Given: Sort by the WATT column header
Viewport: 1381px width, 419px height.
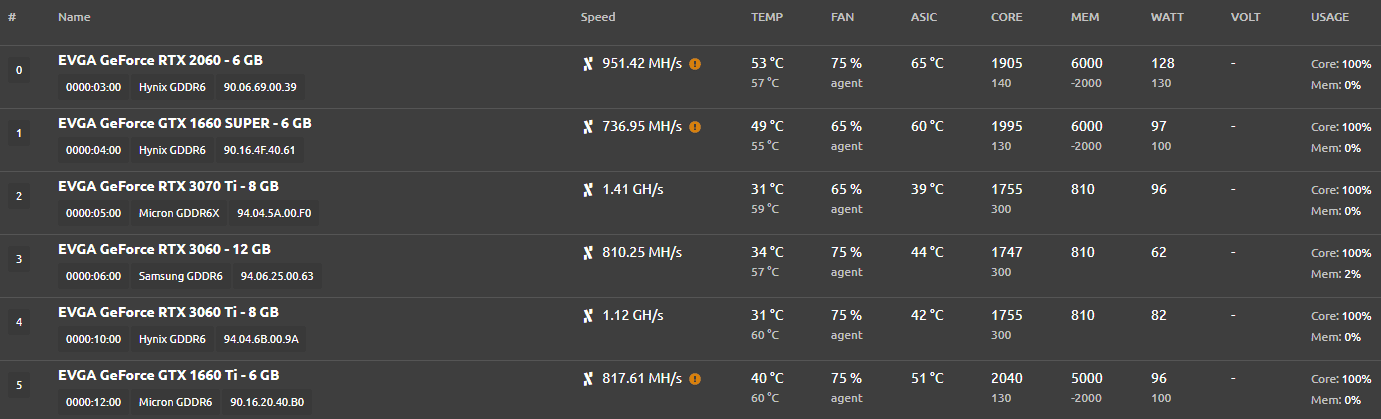Looking at the screenshot, I should tap(1167, 17).
